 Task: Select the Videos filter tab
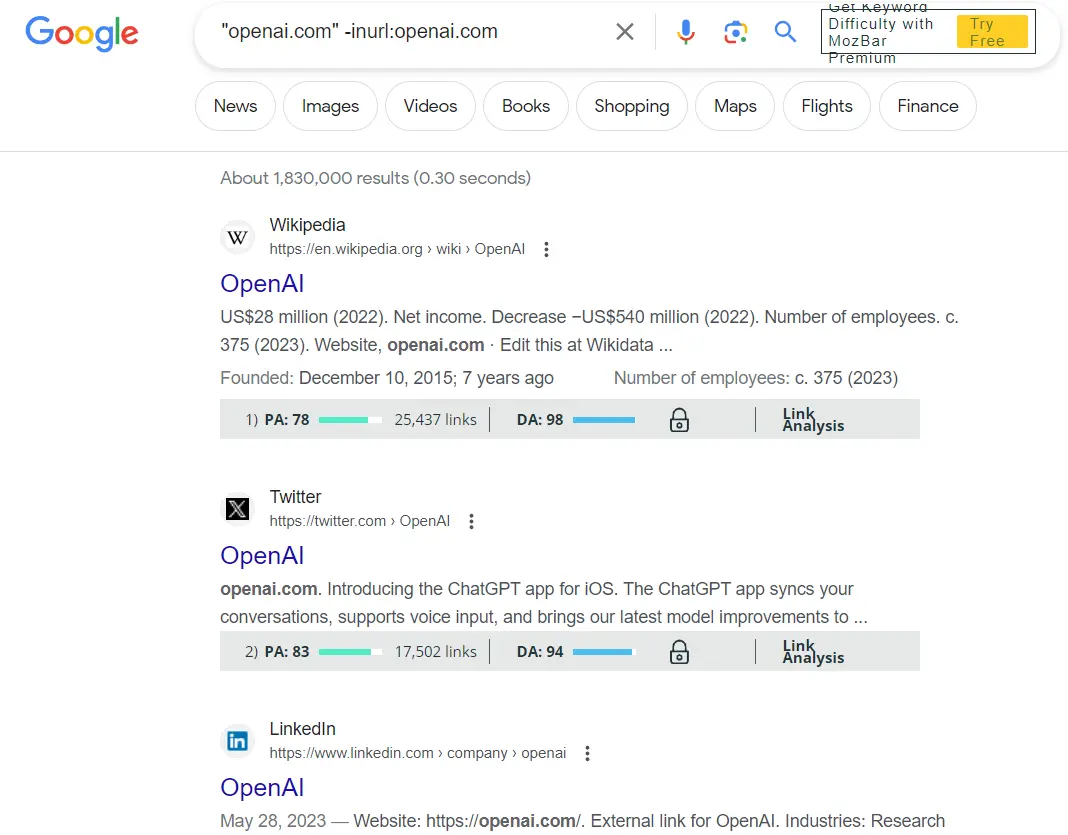430,106
